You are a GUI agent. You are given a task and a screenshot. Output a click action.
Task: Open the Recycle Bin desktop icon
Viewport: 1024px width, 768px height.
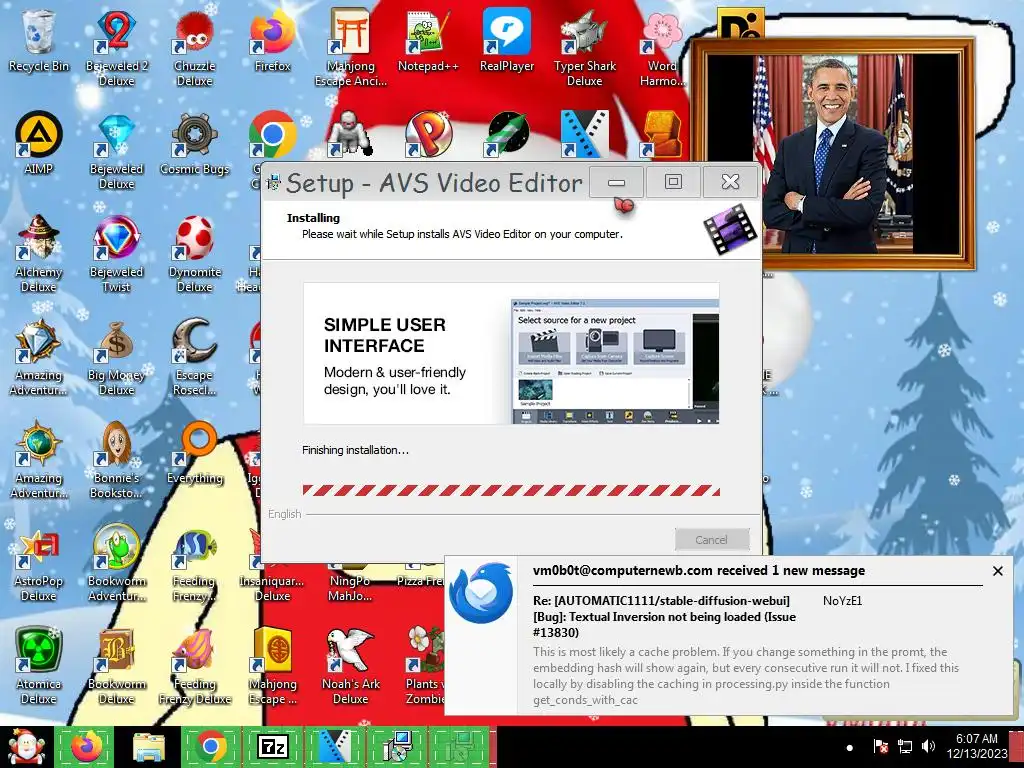point(39,40)
